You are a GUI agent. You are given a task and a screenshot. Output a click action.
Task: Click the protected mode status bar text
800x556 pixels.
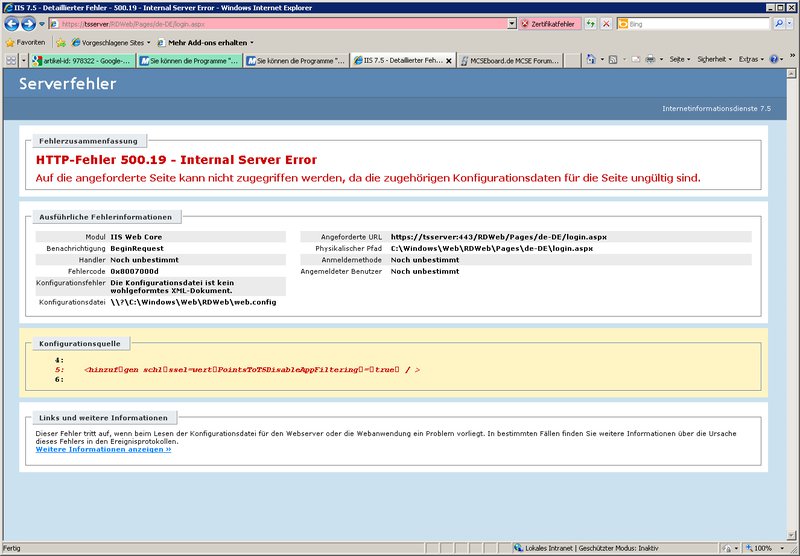pyautogui.click(x=618, y=548)
